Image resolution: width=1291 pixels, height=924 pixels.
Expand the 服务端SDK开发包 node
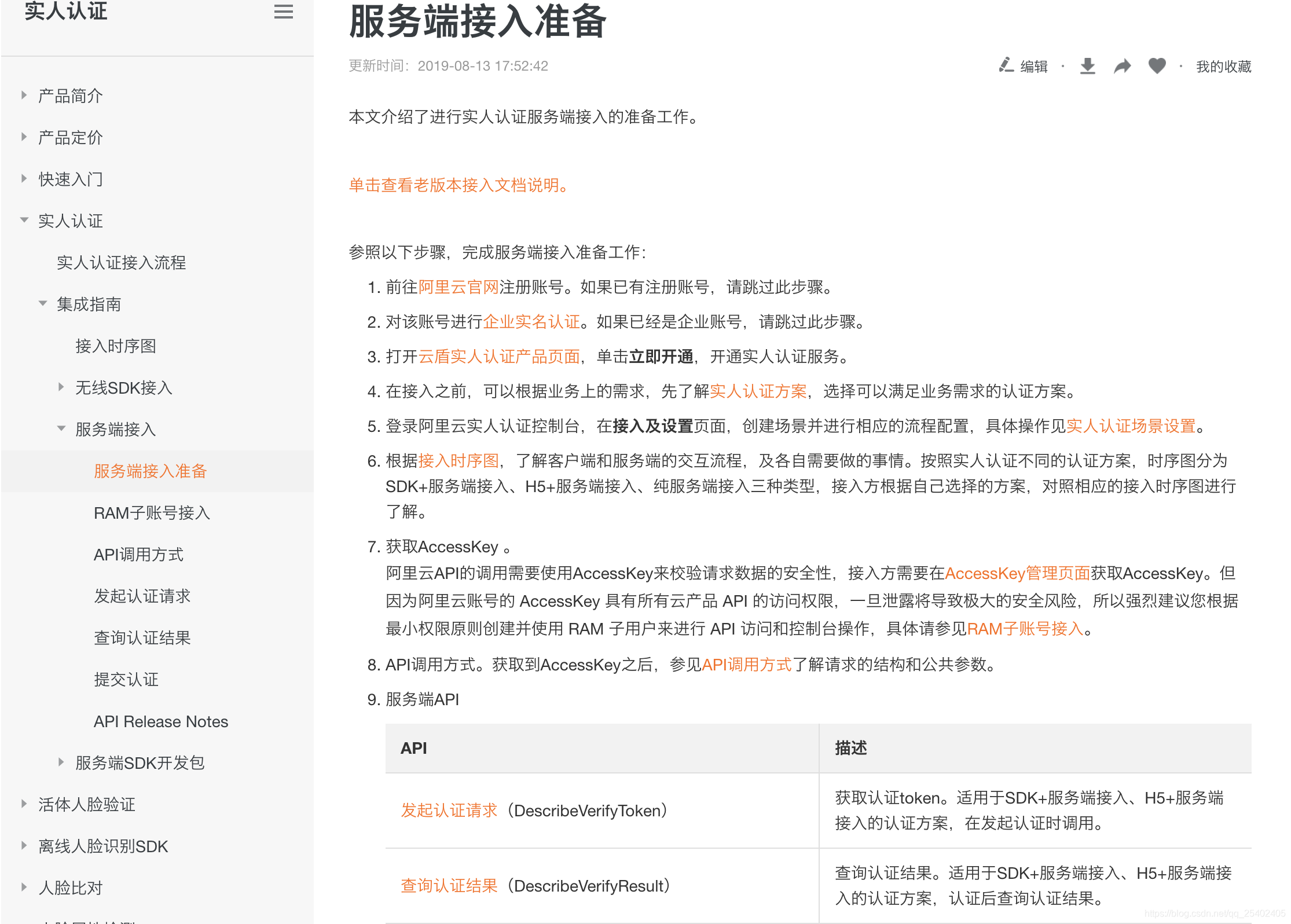[x=61, y=762]
